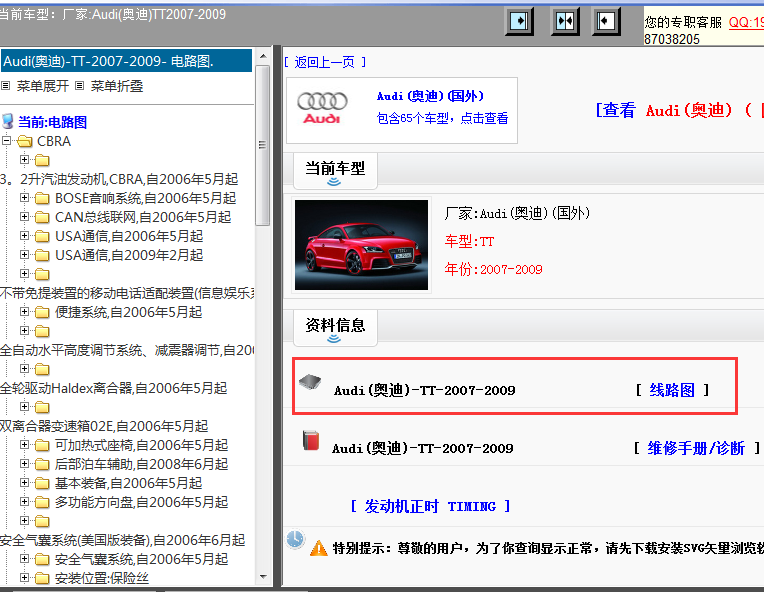Click 菜单展开 to expand all menus

pyautogui.click(x=42, y=86)
